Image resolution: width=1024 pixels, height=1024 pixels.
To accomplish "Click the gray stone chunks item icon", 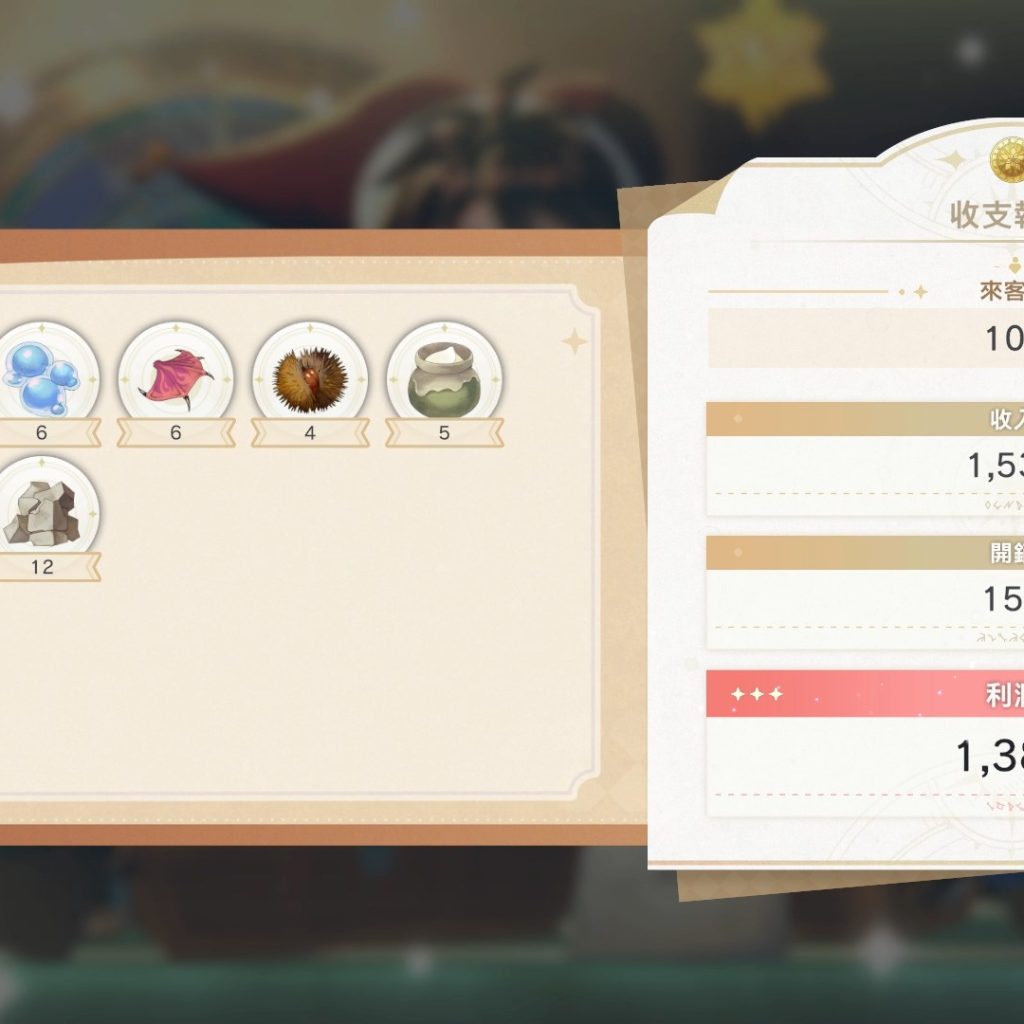I will pos(42,513).
